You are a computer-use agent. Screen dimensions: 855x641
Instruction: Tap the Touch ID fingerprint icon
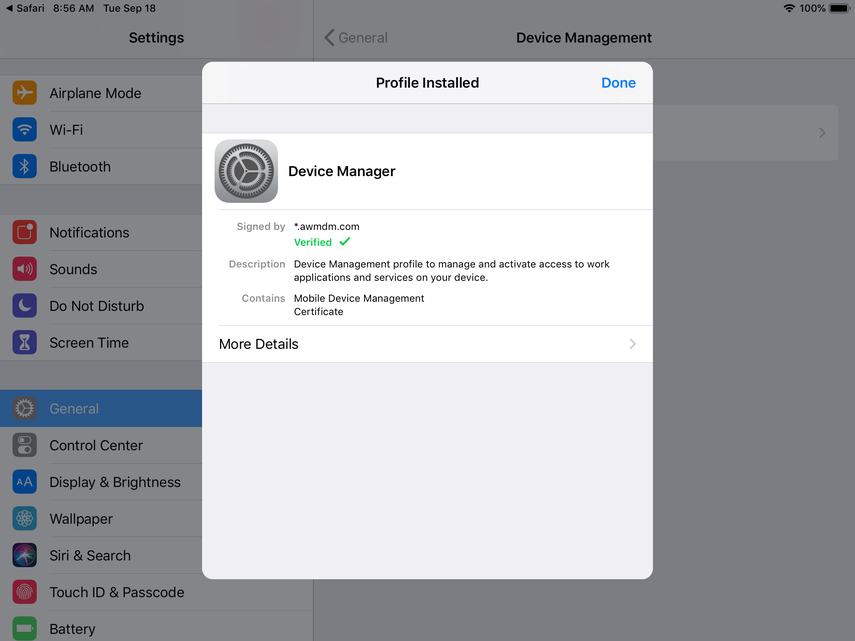pos(25,592)
